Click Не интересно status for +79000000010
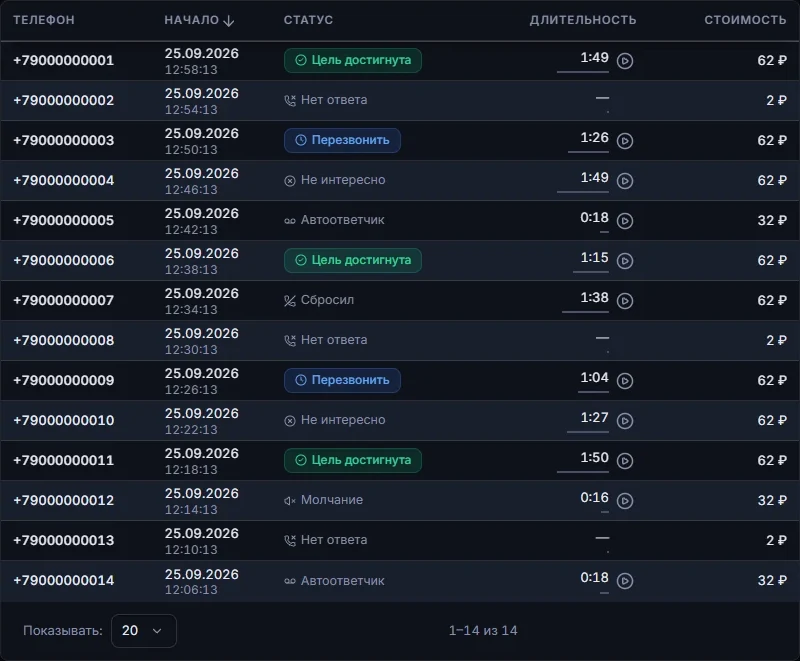Viewport: 800px width, 661px height. (x=335, y=420)
